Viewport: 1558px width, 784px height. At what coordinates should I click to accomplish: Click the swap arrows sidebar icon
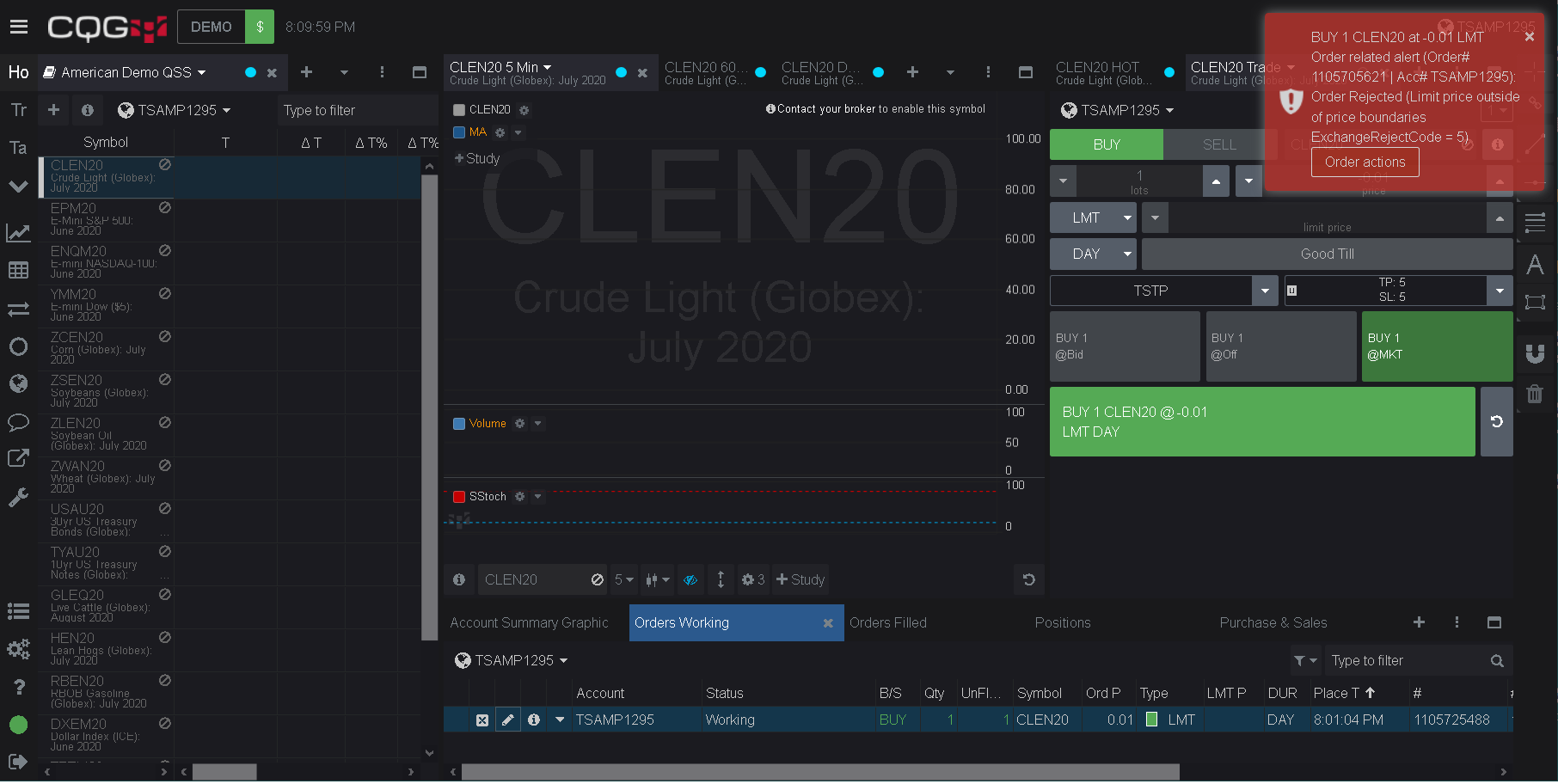[18, 309]
